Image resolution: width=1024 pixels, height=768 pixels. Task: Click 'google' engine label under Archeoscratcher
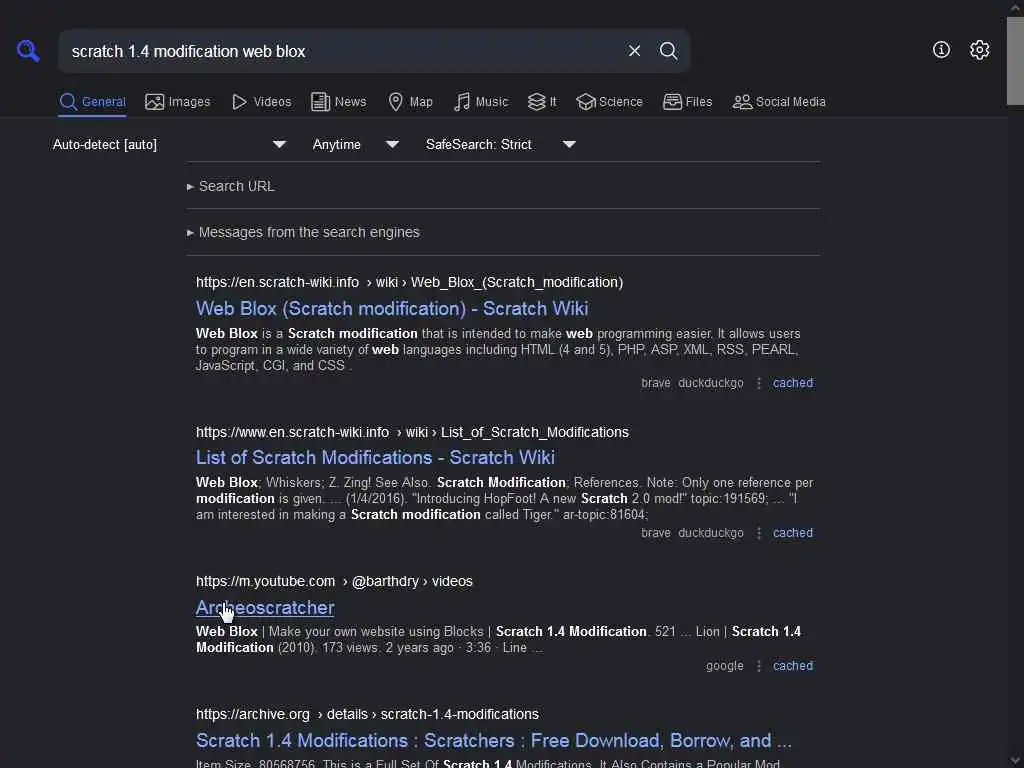724,666
